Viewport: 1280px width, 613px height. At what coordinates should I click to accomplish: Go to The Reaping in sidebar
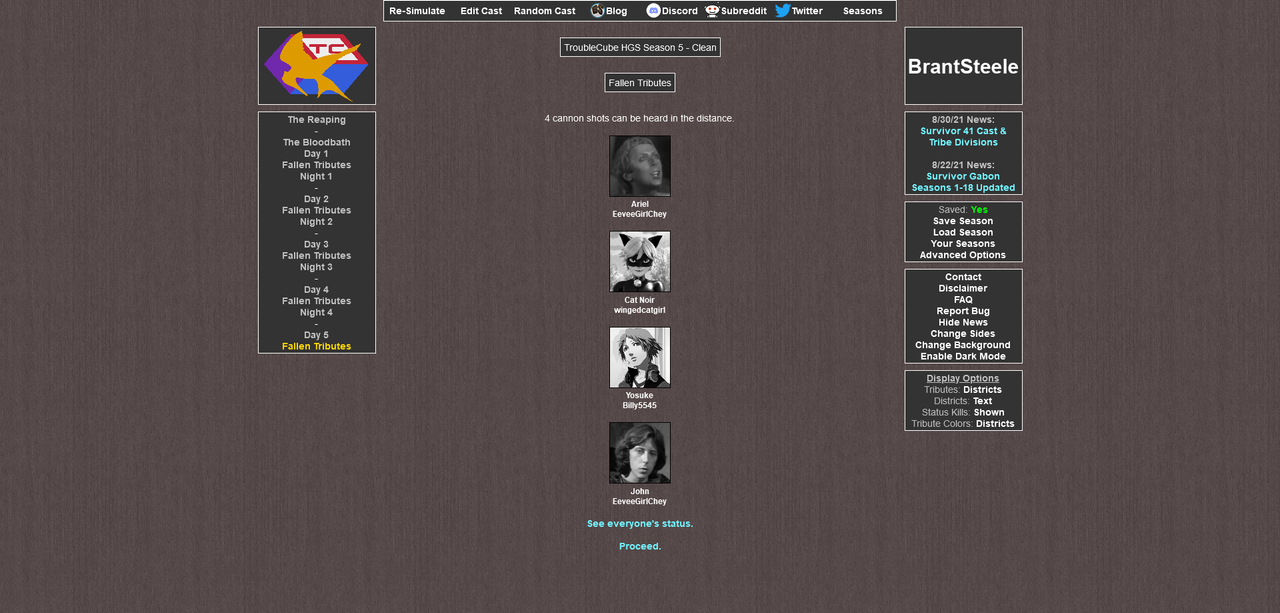click(317, 120)
